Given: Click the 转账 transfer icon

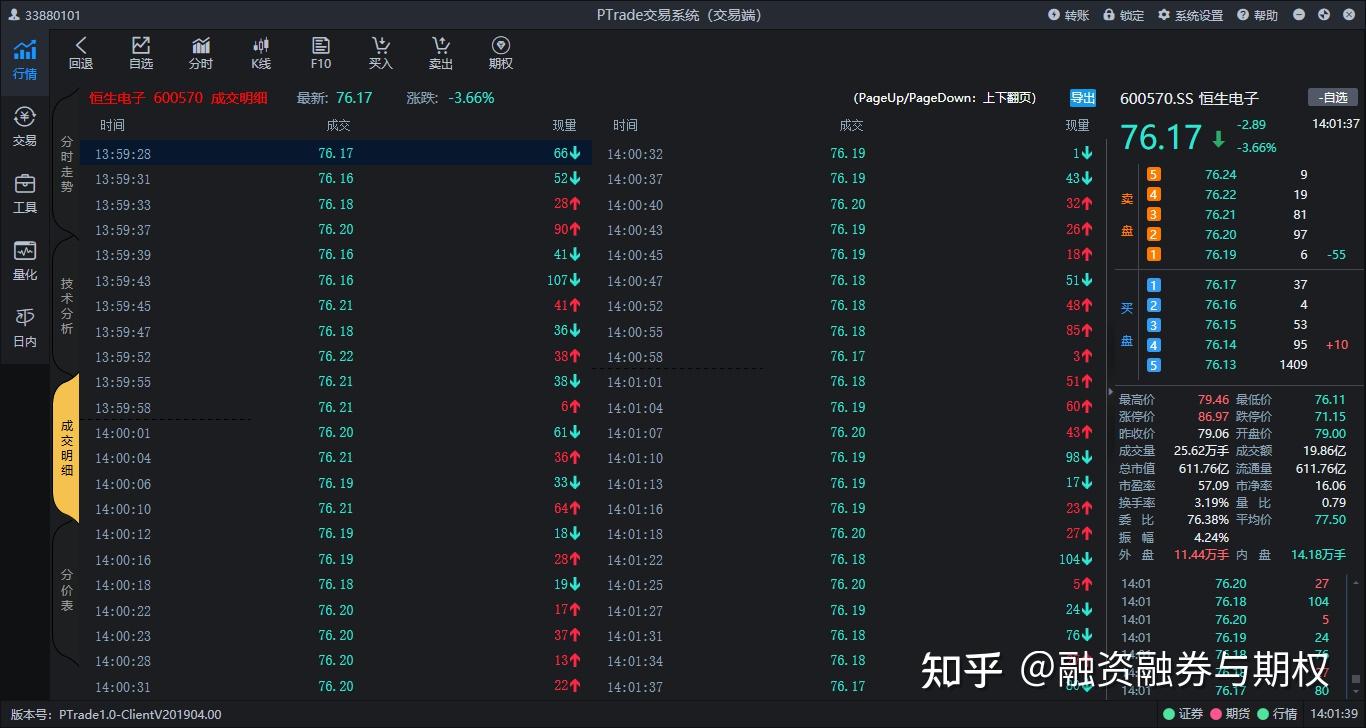Looking at the screenshot, I should click(x=1068, y=15).
